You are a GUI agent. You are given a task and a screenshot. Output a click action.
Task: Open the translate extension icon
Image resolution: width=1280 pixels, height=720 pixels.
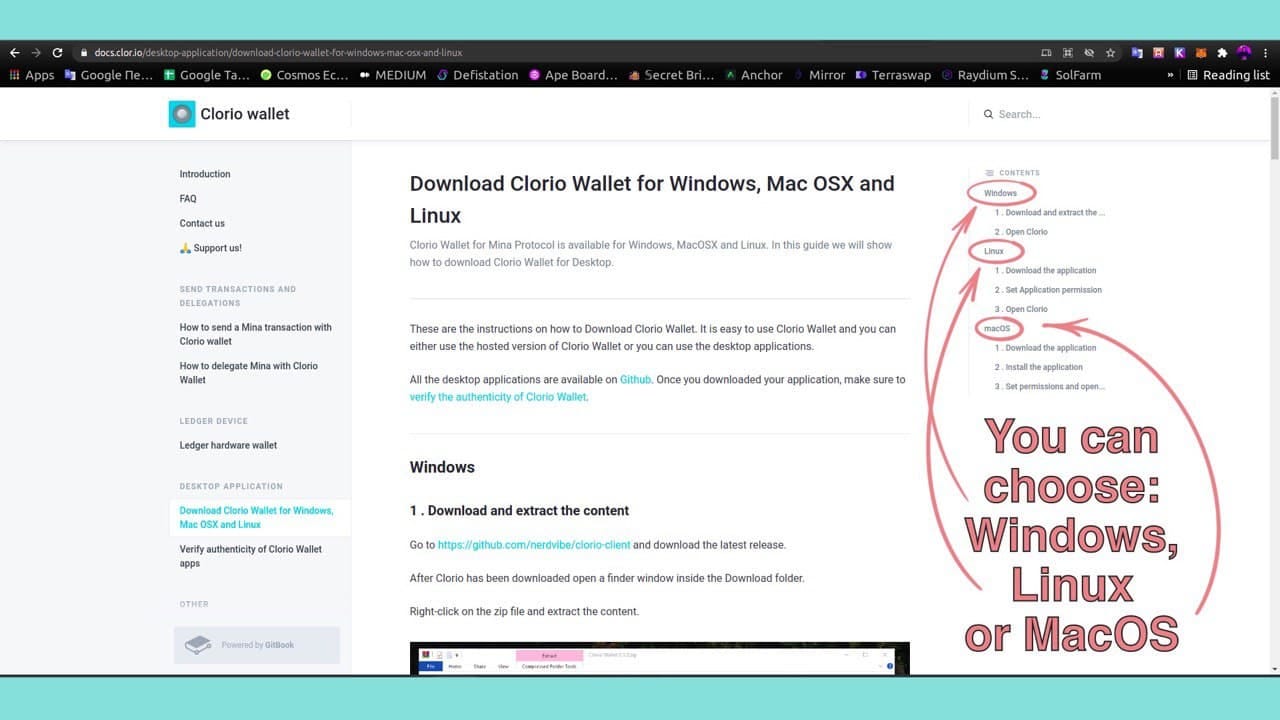point(1137,53)
